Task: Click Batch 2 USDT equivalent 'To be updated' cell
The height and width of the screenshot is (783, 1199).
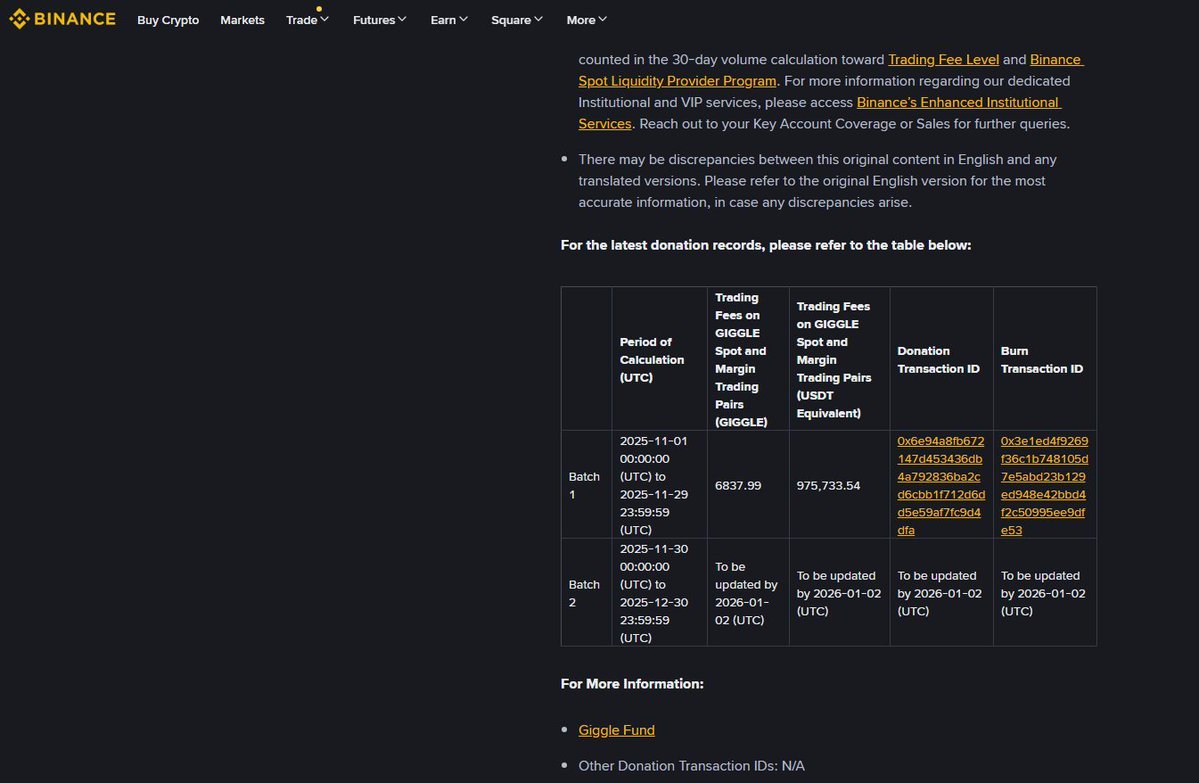Action: pos(839,593)
